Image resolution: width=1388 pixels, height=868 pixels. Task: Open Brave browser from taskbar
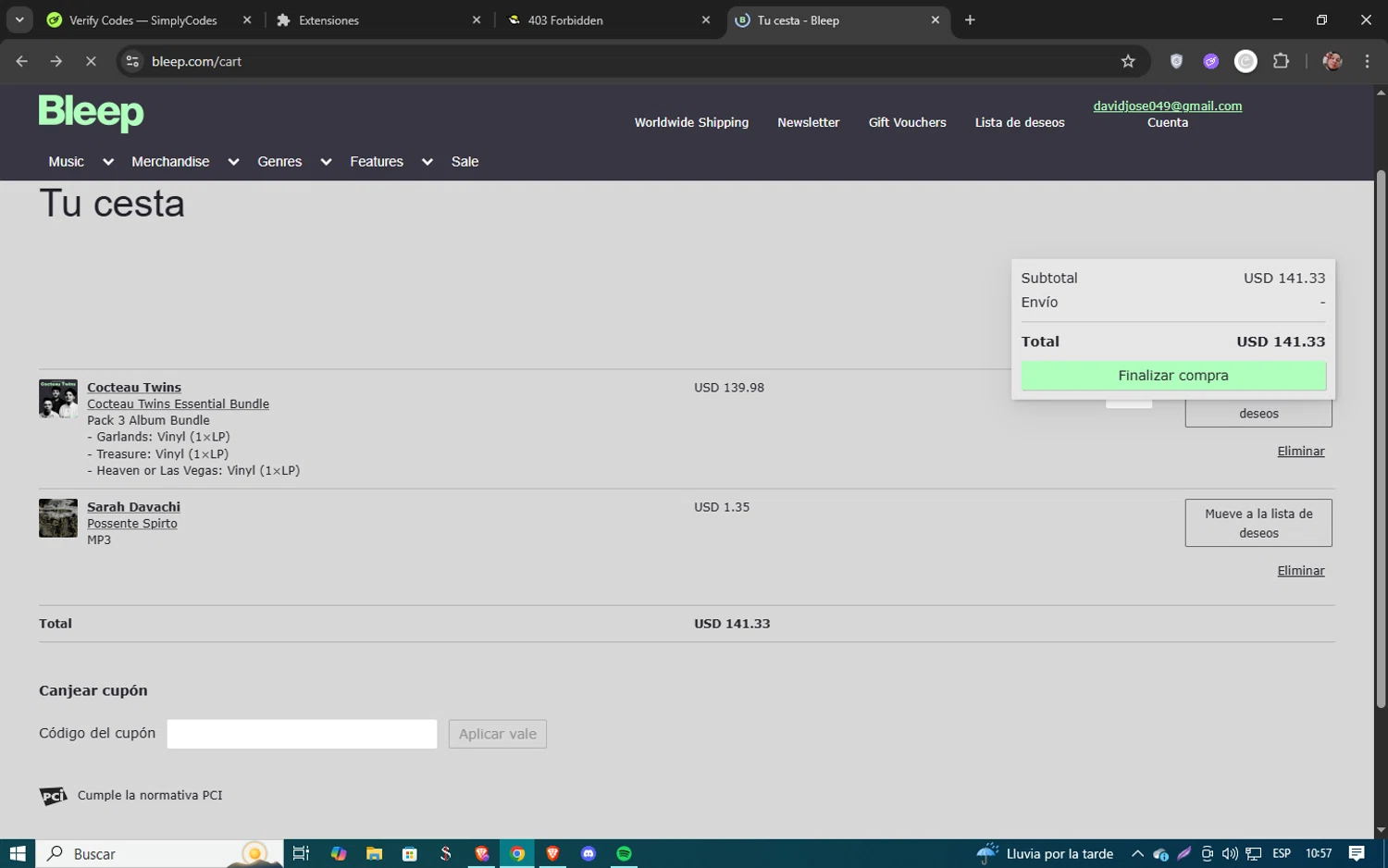click(x=552, y=853)
